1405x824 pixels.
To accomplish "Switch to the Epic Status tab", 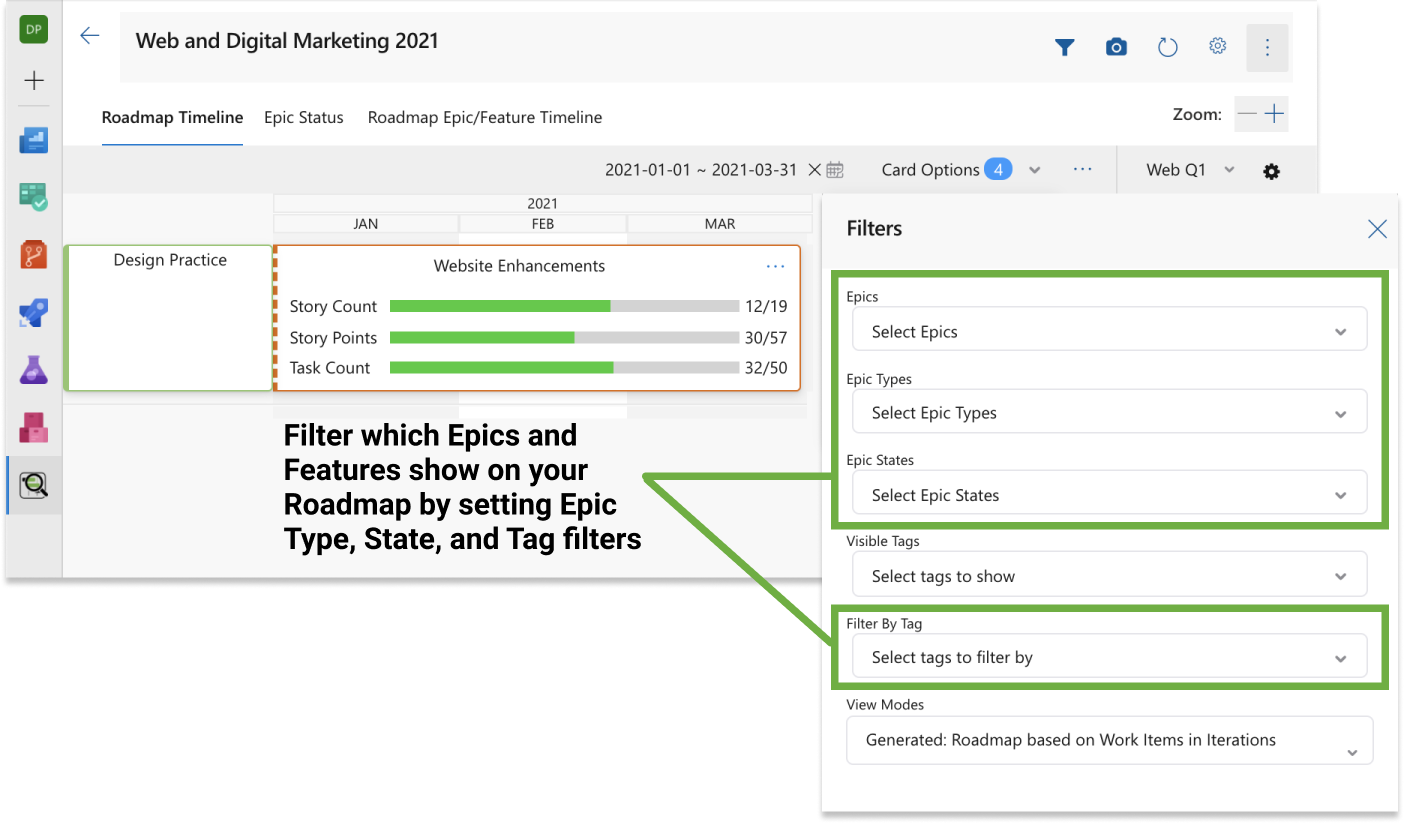I will (304, 117).
